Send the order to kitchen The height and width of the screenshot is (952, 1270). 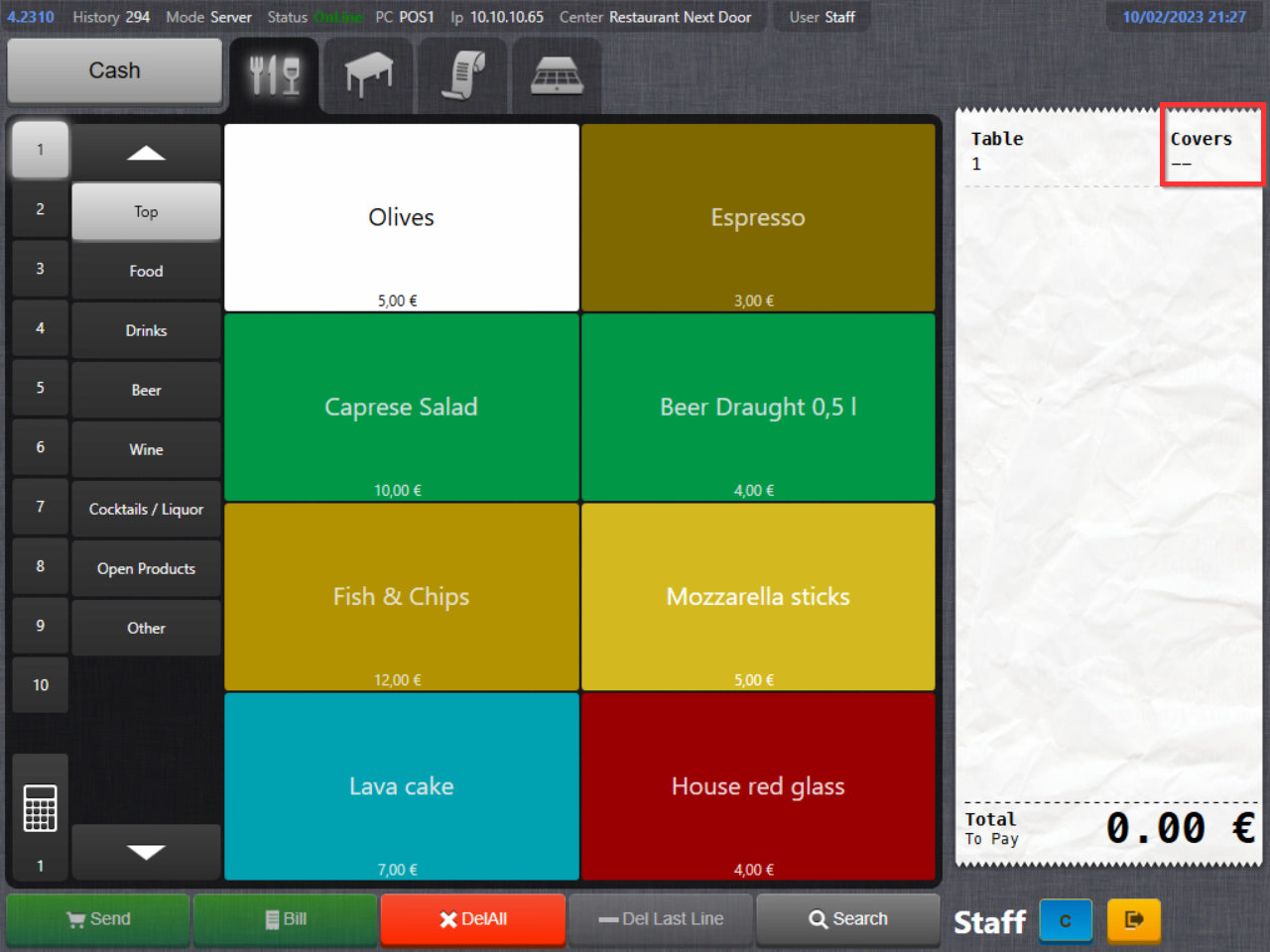click(98, 919)
